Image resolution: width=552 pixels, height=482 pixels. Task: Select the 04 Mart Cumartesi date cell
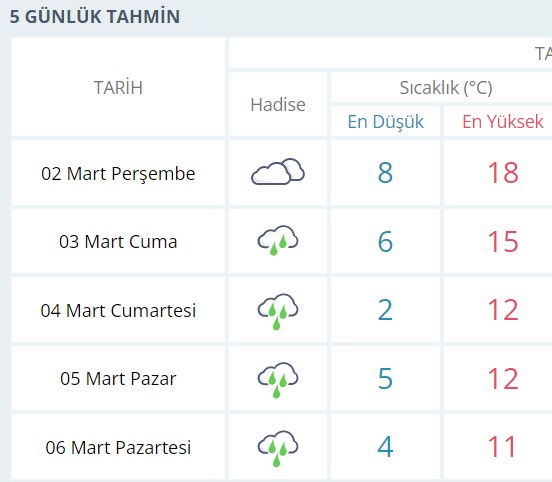[118, 311]
